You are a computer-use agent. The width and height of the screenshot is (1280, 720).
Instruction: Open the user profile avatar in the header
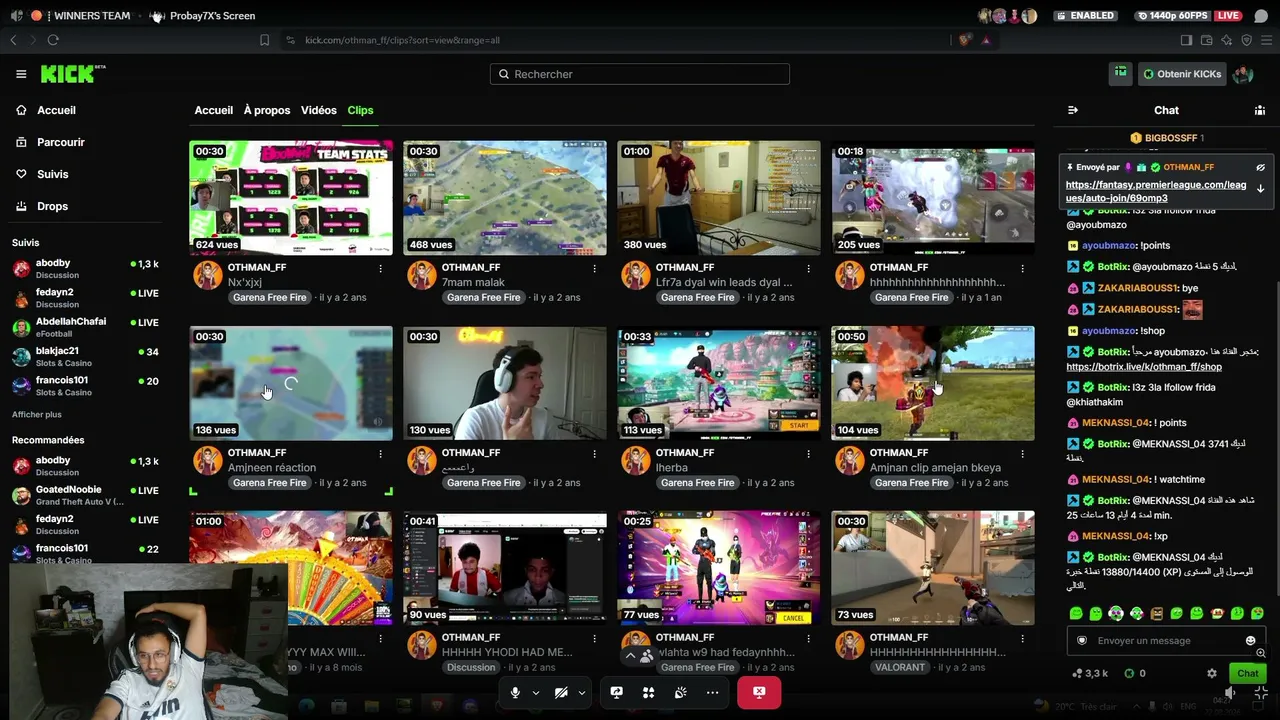point(1243,74)
